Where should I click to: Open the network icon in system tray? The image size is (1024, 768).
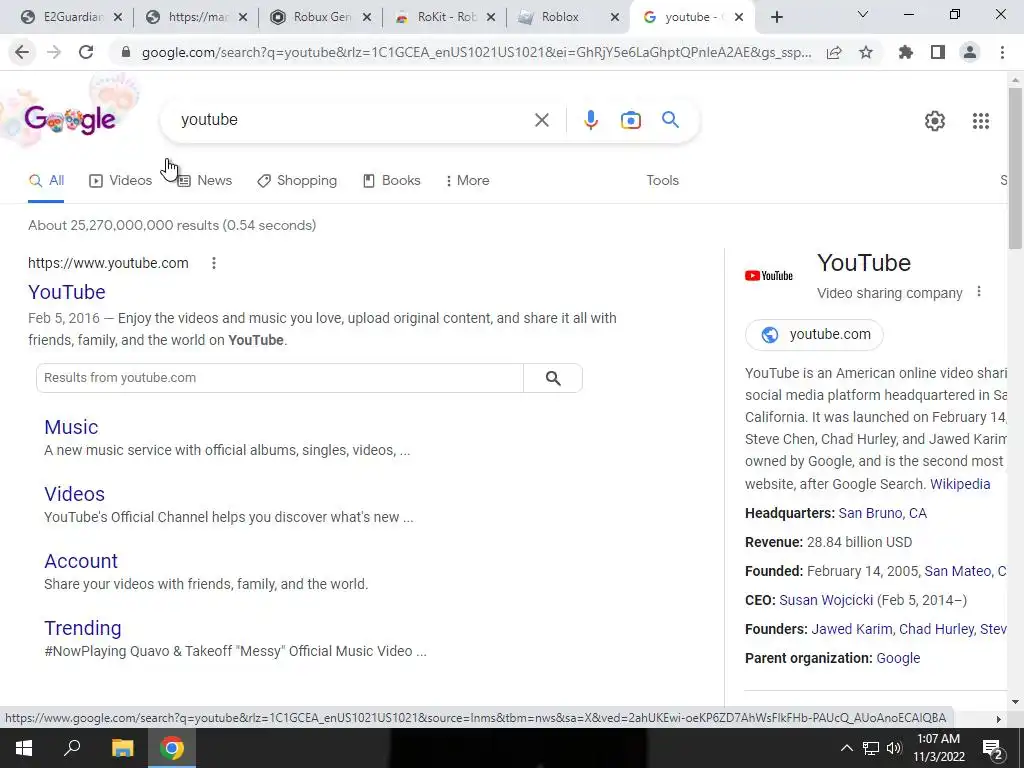click(x=871, y=748)
